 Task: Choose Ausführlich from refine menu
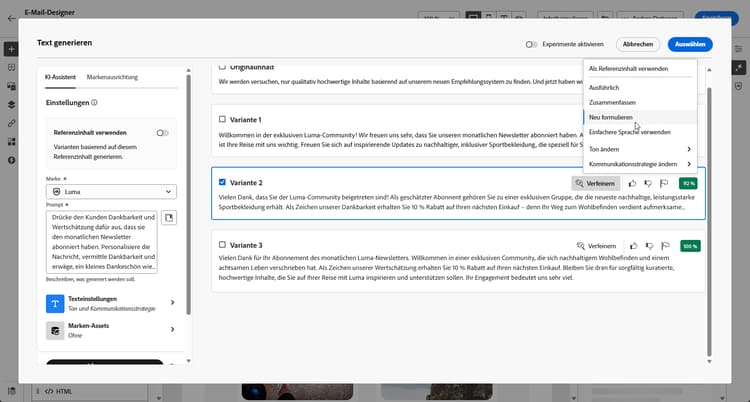(x=640, y=88)
